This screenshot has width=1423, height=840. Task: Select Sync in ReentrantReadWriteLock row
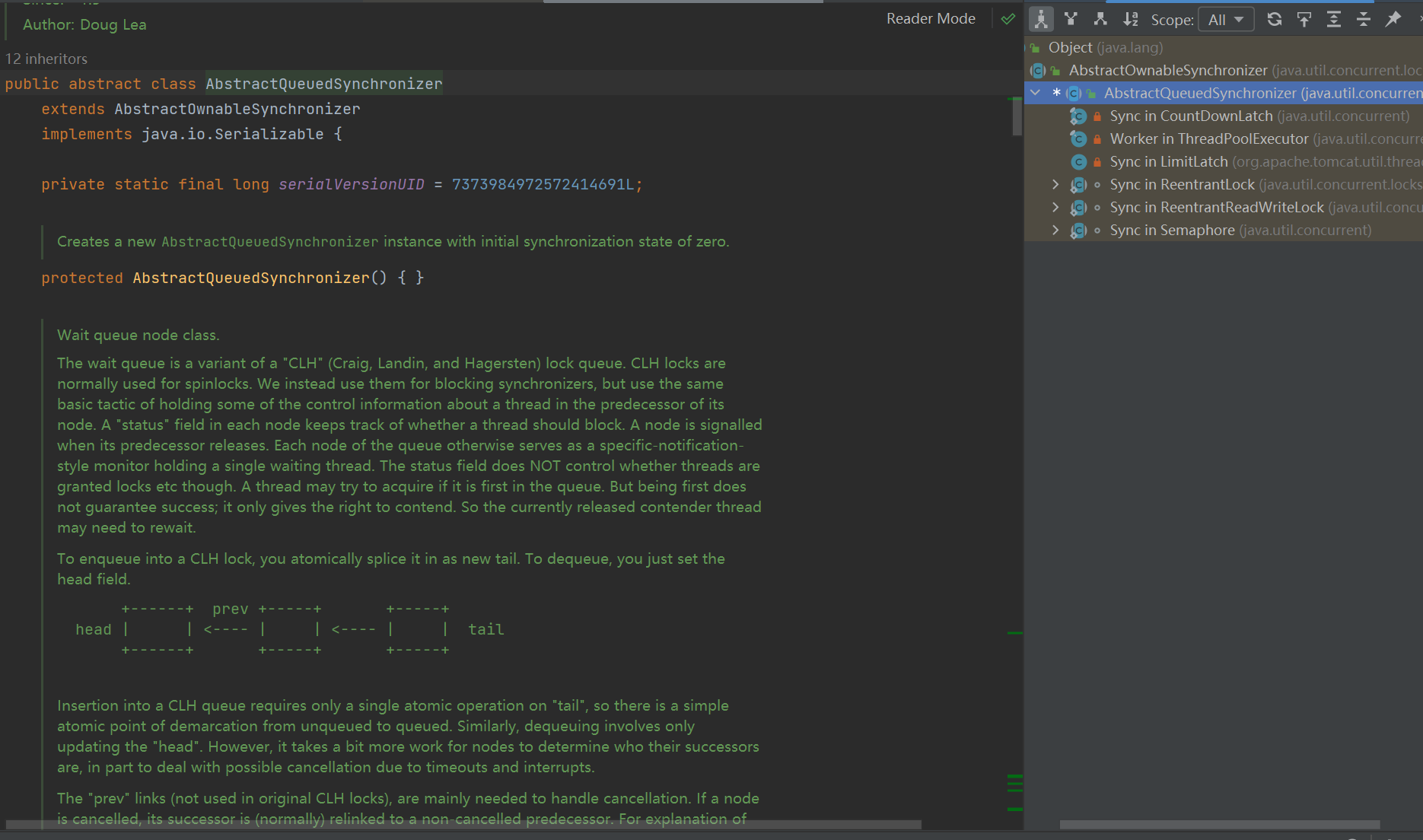(x=1224, y=207)
